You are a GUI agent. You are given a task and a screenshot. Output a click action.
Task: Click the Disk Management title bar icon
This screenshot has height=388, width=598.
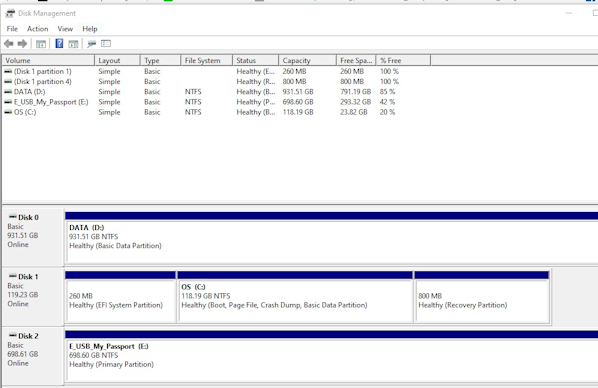pyautogui.click(x=10, y=14)
